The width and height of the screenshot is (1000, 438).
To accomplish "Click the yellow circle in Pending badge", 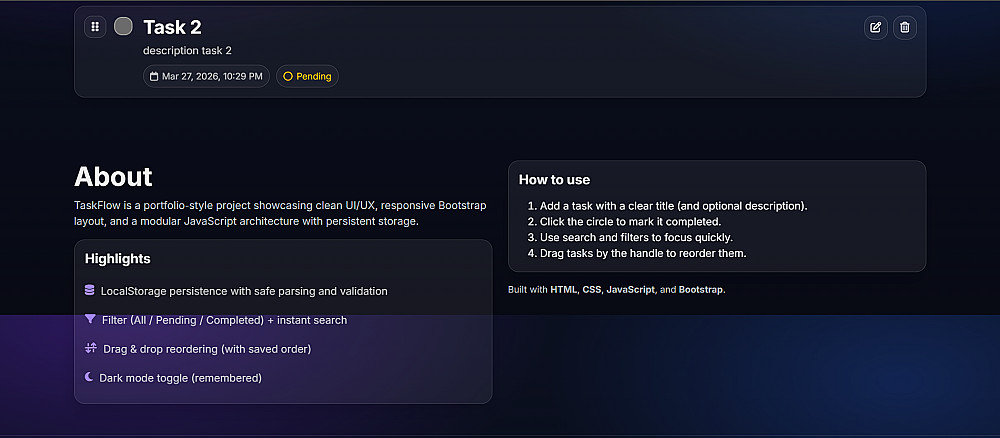I will (288, 76).
